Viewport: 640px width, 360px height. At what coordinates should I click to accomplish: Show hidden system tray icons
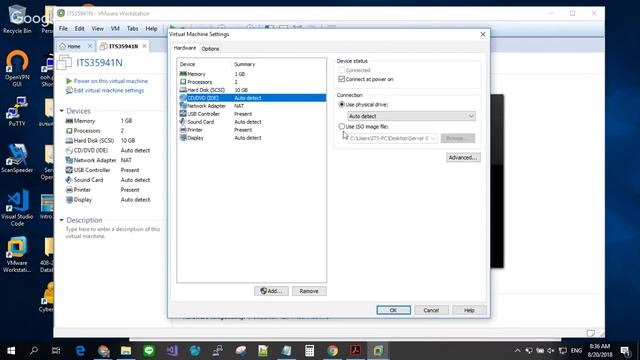click(517, 351)
